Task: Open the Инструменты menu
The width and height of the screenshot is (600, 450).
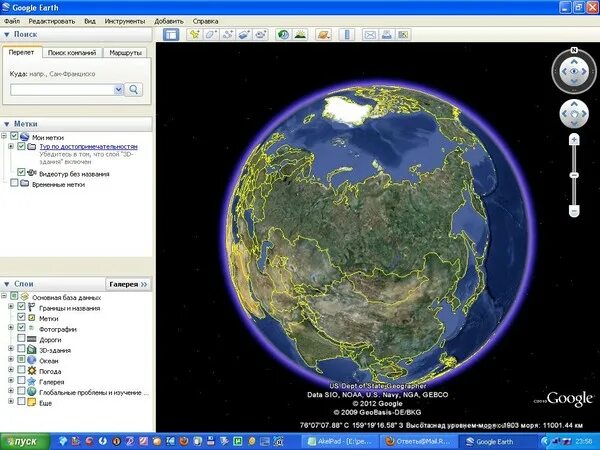Action: [125, 21]
